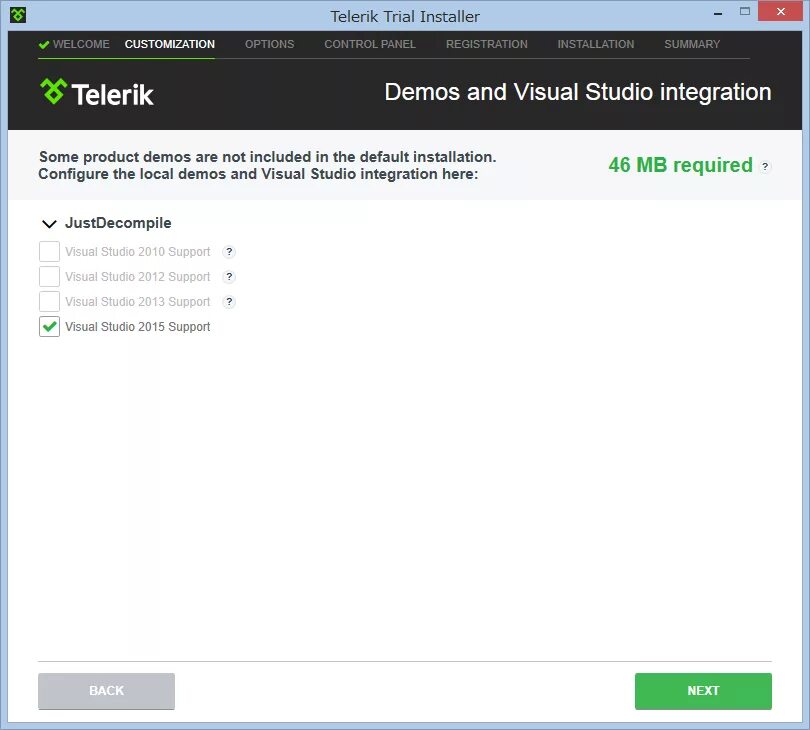Click the JustDecompile section heading
810x730 pixels.
[118, 223]
